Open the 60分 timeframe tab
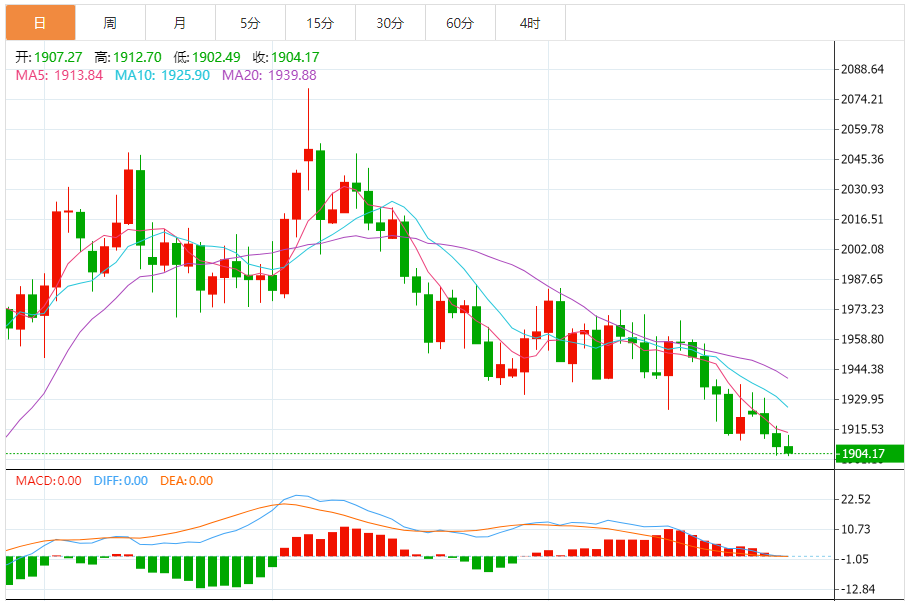915x601 pixels. (x=460, y=23)
